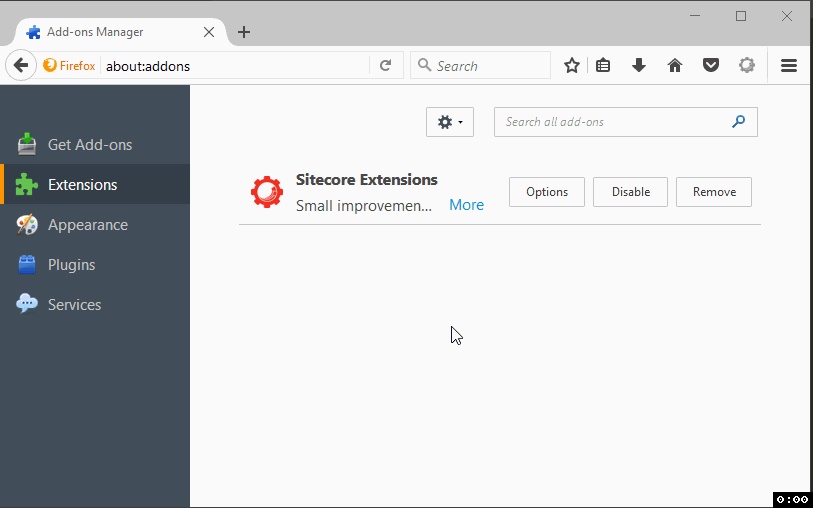Focus the Search all add-ons field
The width and height of the screenshot is (813, 508).
pyautogui.click(x=625, y=122)
